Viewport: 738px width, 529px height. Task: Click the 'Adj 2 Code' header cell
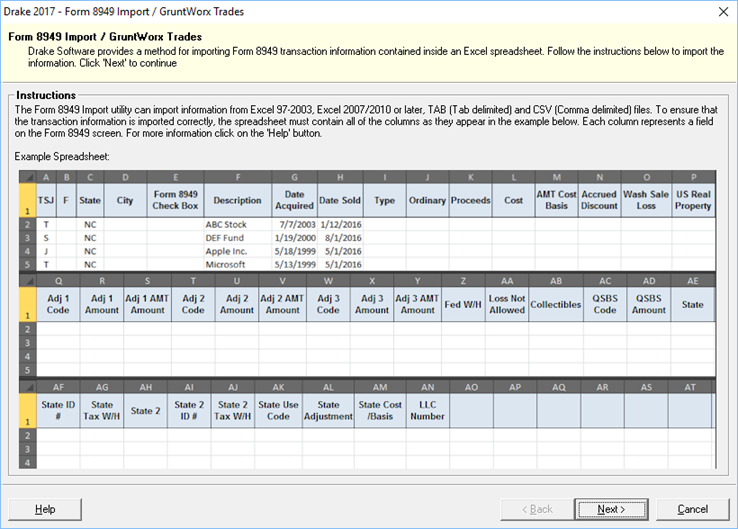(x=193, y=305)
